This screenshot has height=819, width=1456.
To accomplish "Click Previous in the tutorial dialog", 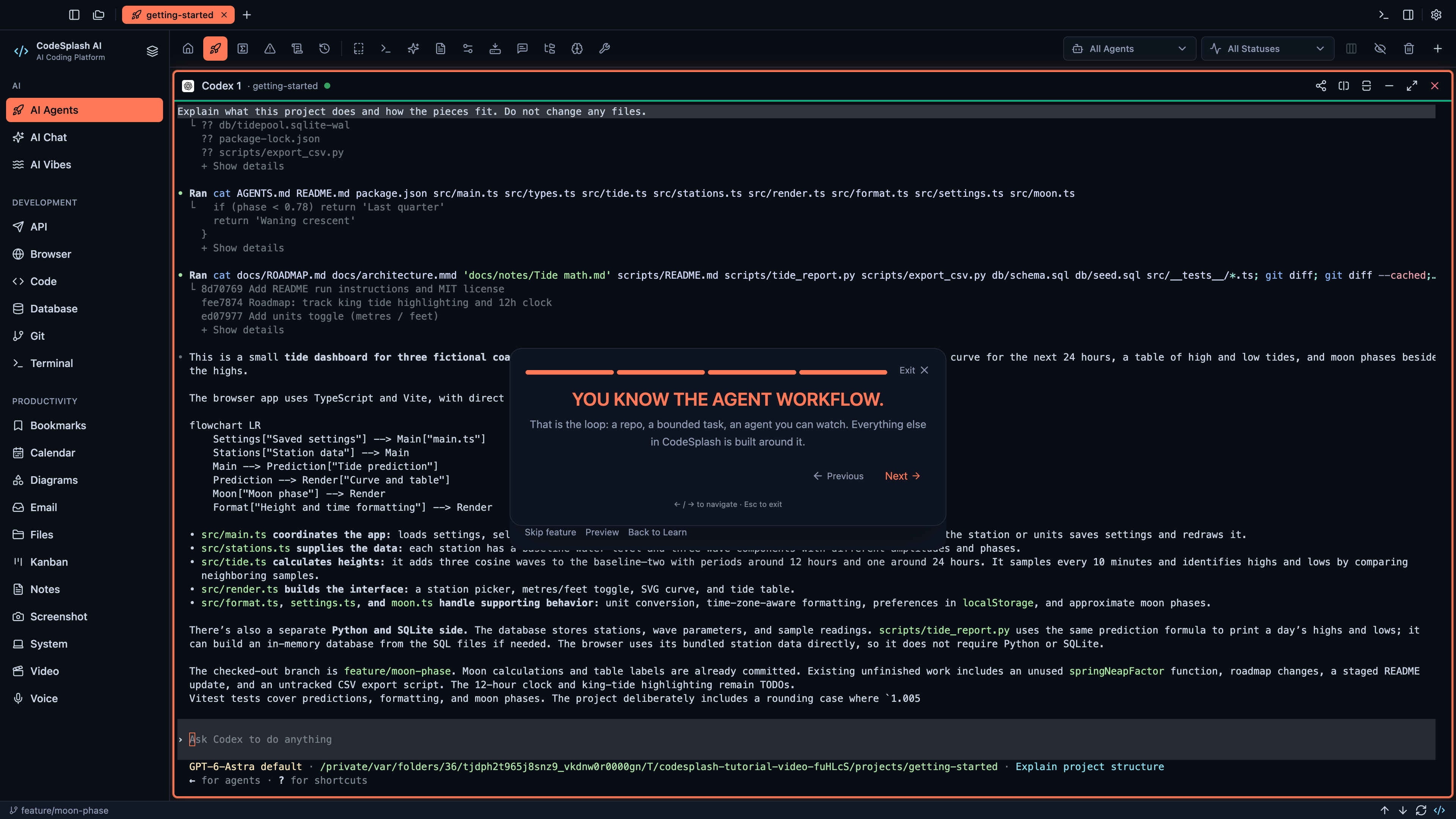I will coord(839,476).
